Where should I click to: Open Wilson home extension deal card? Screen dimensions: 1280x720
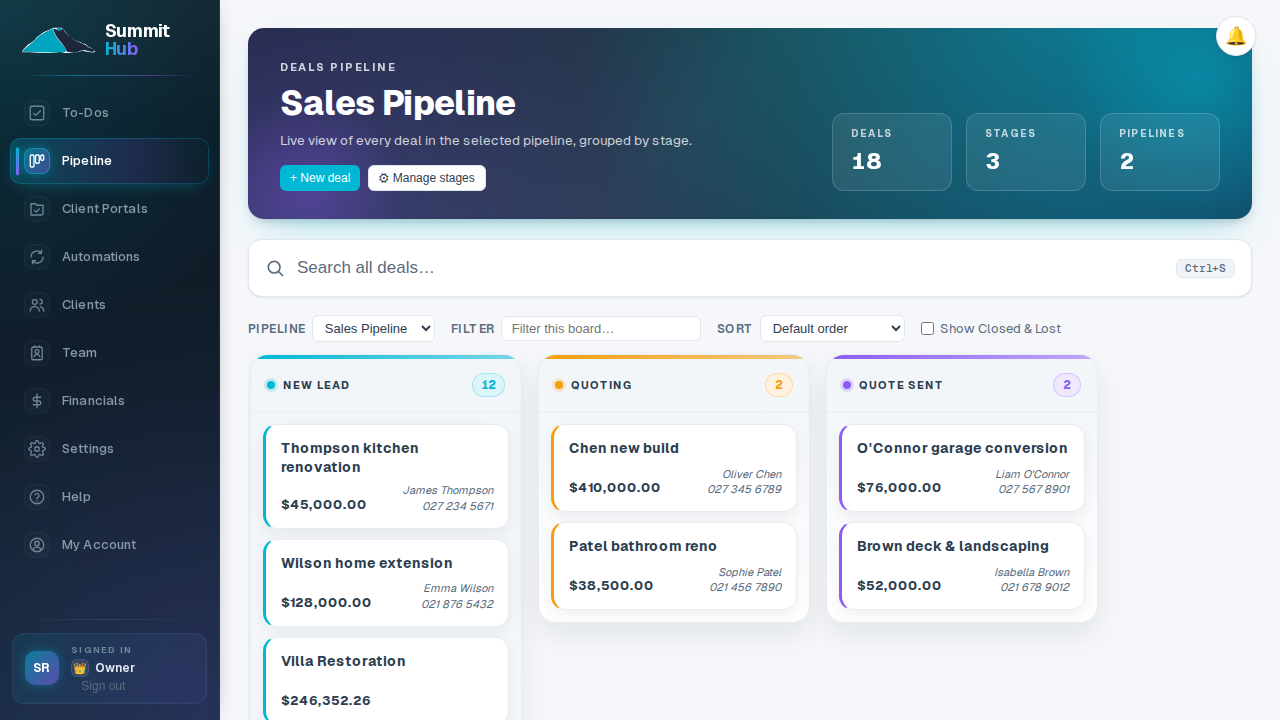coord(386,583)
